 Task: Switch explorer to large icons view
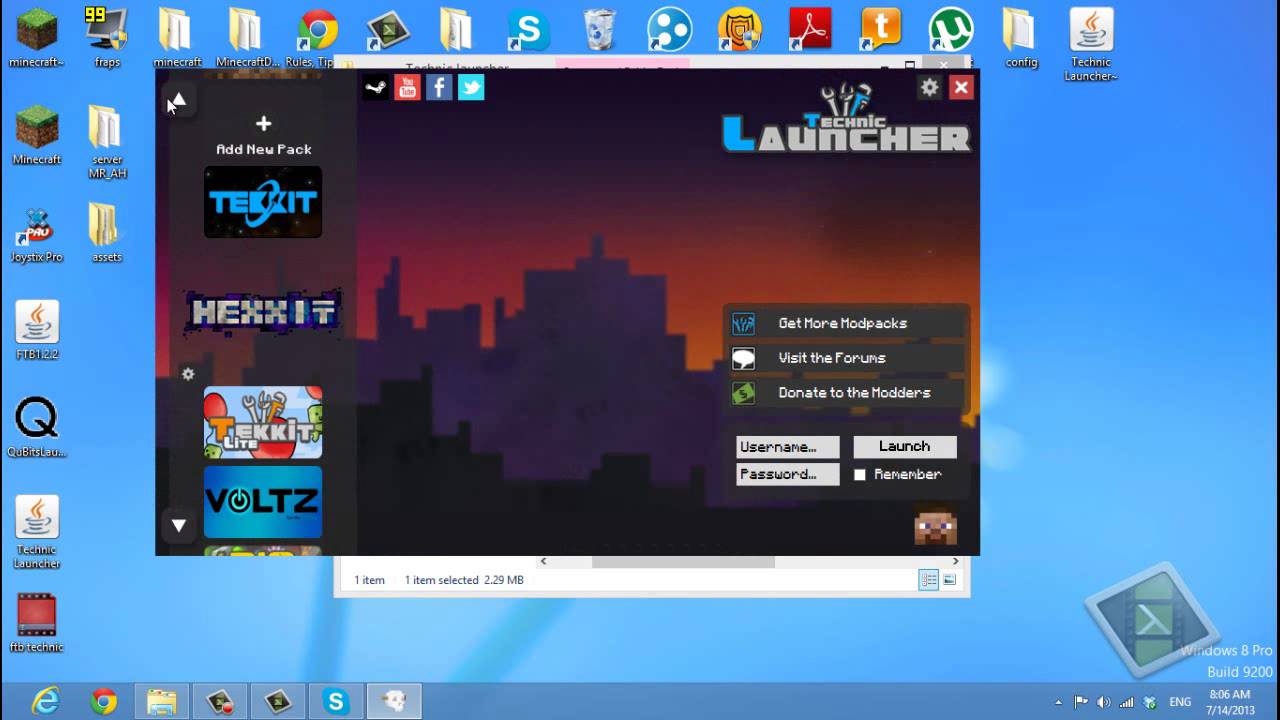point(950,580)
